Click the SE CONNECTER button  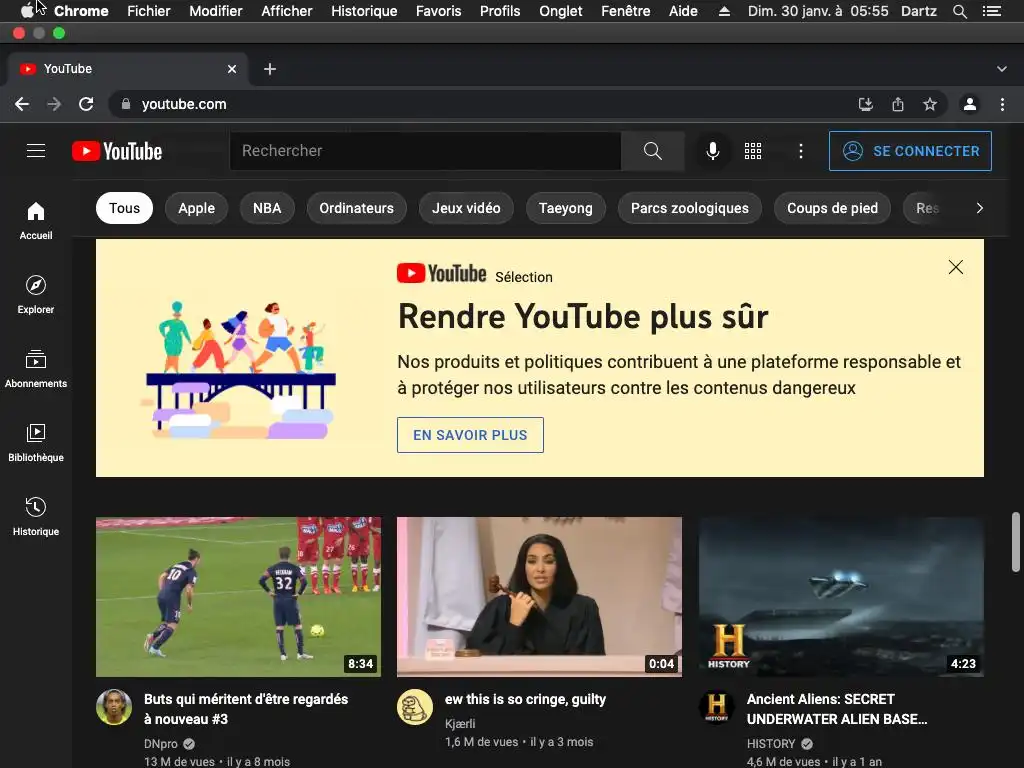[x=910, y=151]
